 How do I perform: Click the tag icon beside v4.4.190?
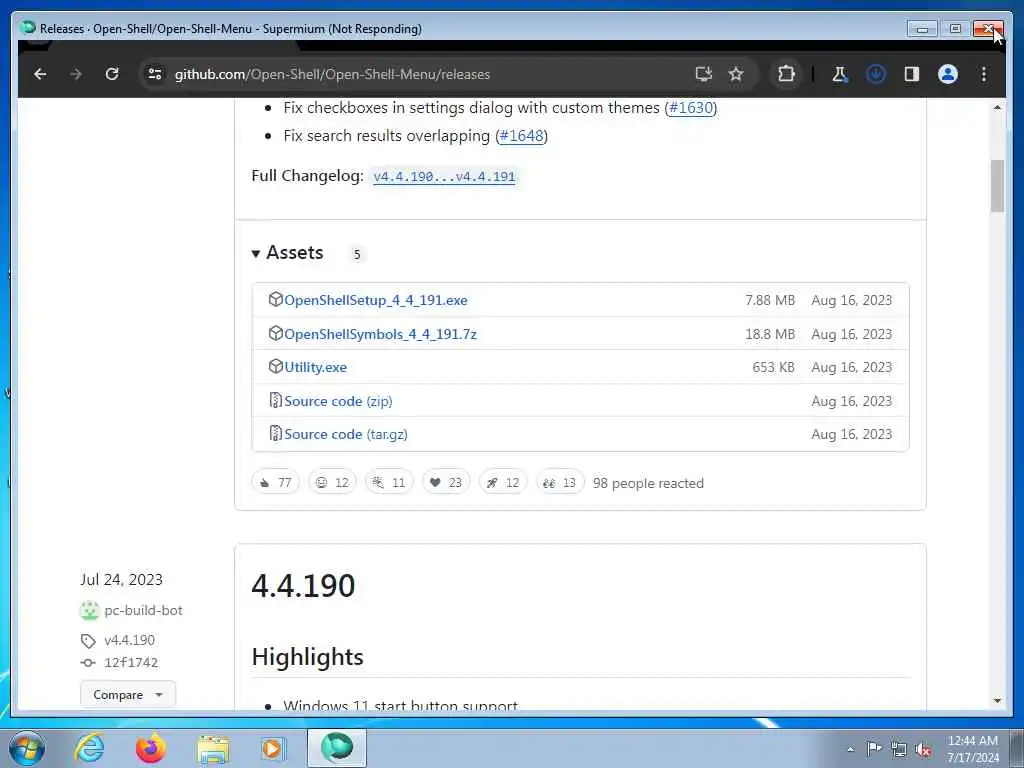pos(88,641)
